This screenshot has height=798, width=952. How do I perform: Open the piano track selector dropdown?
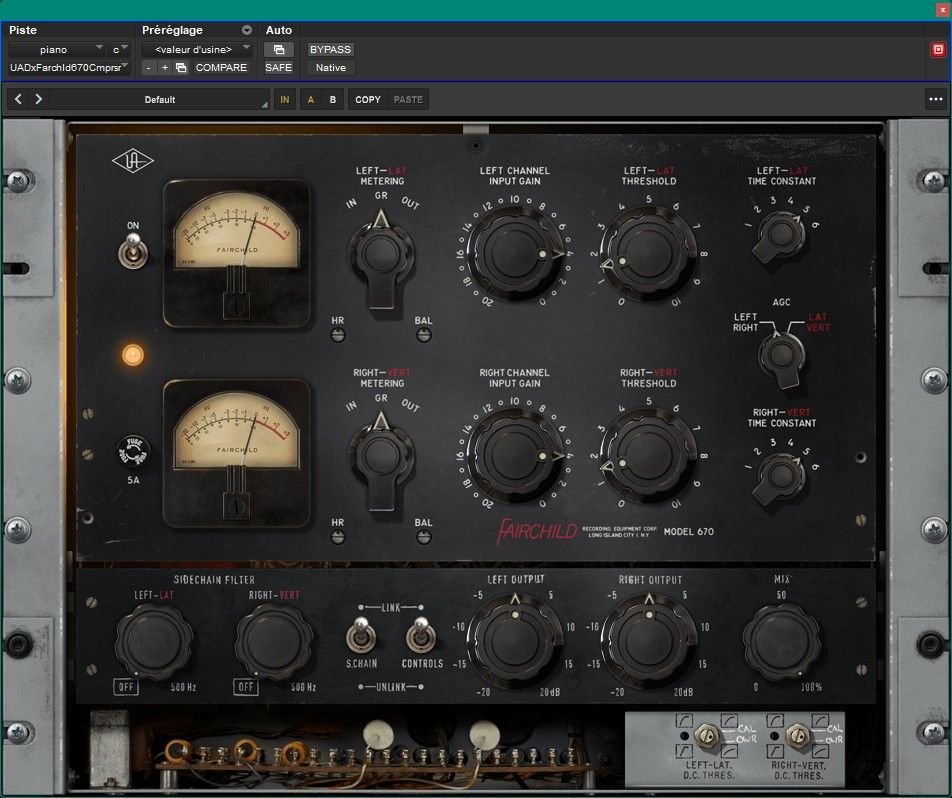pos(57,49)
